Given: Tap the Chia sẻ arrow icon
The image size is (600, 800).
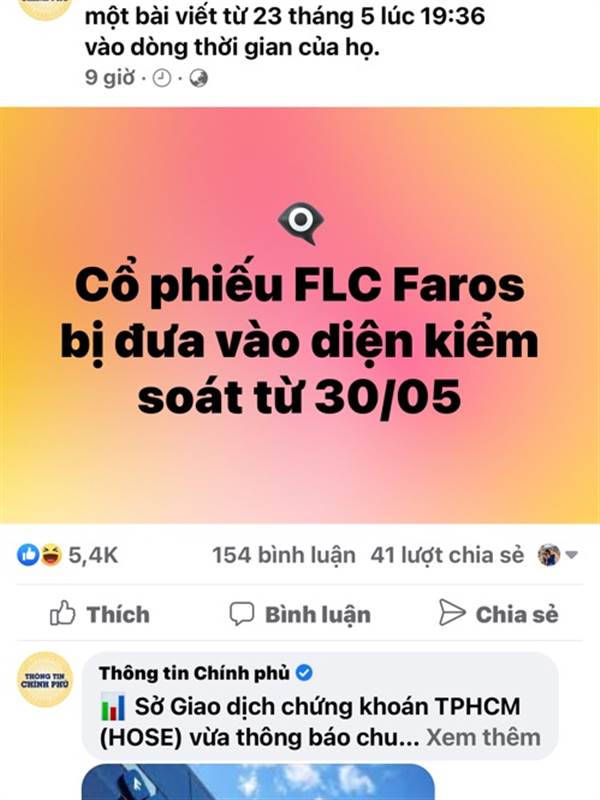Looking at the screenshot, I should click(452, 613).
